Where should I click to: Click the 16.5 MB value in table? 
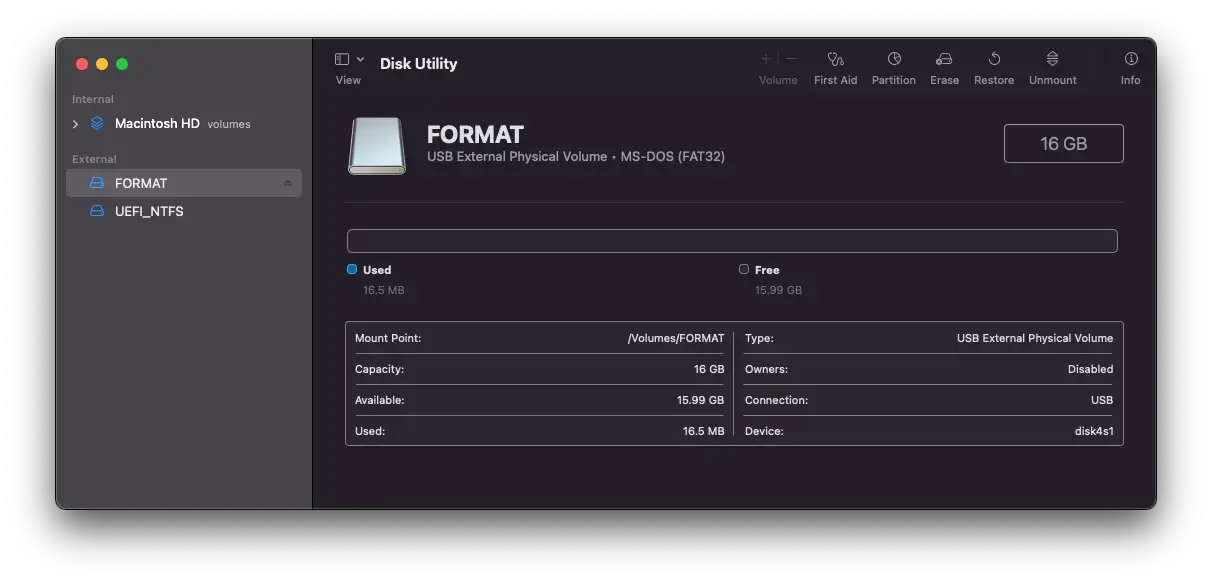[704, 431]
